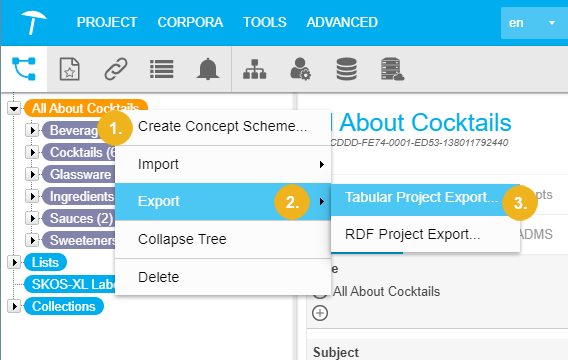Viewport: 568px width, 360px height.
Task: Expand the Beverages tree node
Action: click(32, 130)
